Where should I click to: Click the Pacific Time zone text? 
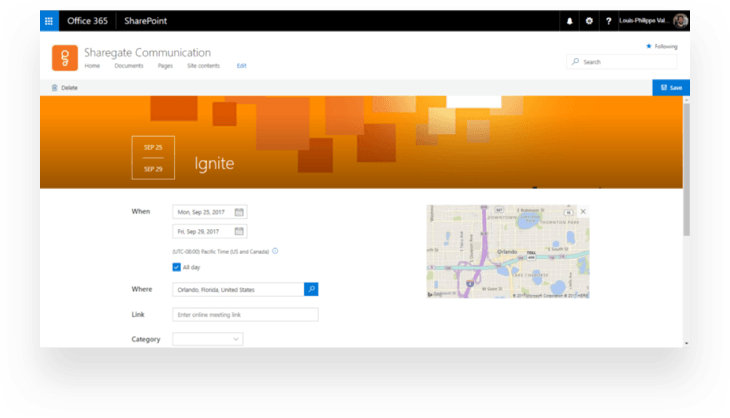pyautogui.click(x=221, y=251)
